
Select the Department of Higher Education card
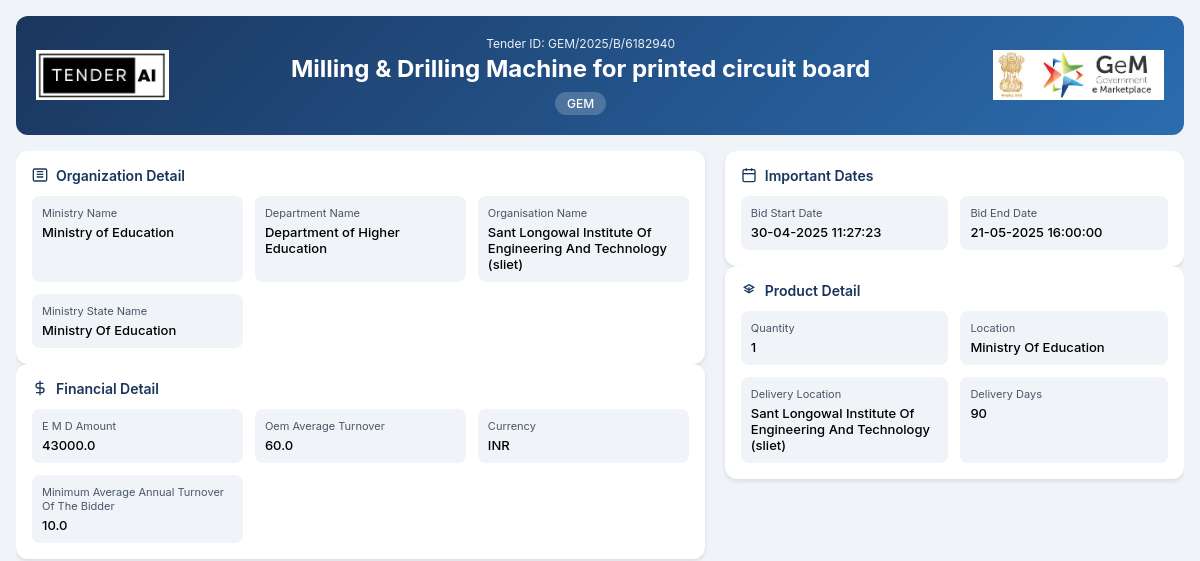tap(360, 239)
